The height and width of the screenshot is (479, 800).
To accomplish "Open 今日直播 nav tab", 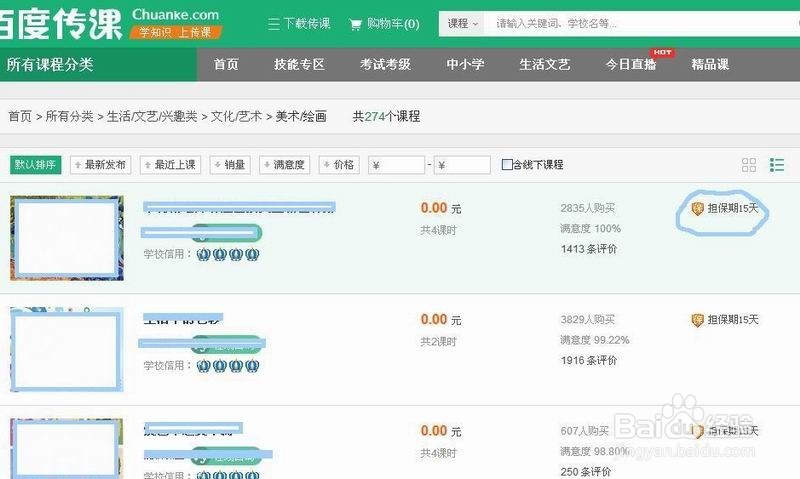I will [x=631, y=64].
